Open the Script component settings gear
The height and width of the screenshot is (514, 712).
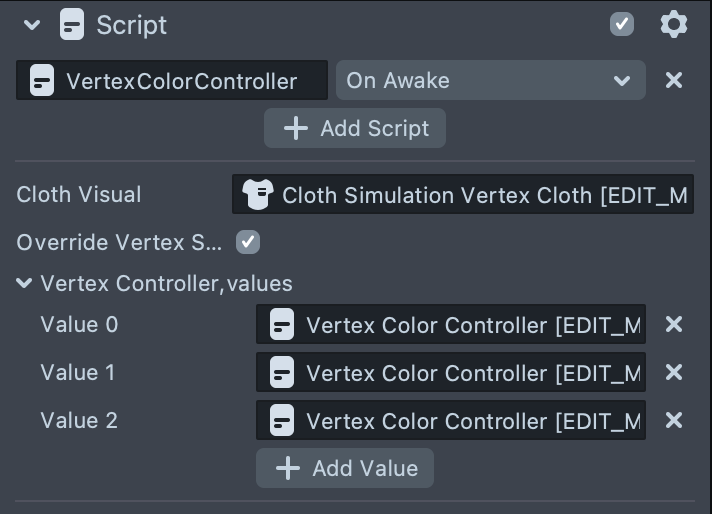[674, 24]
